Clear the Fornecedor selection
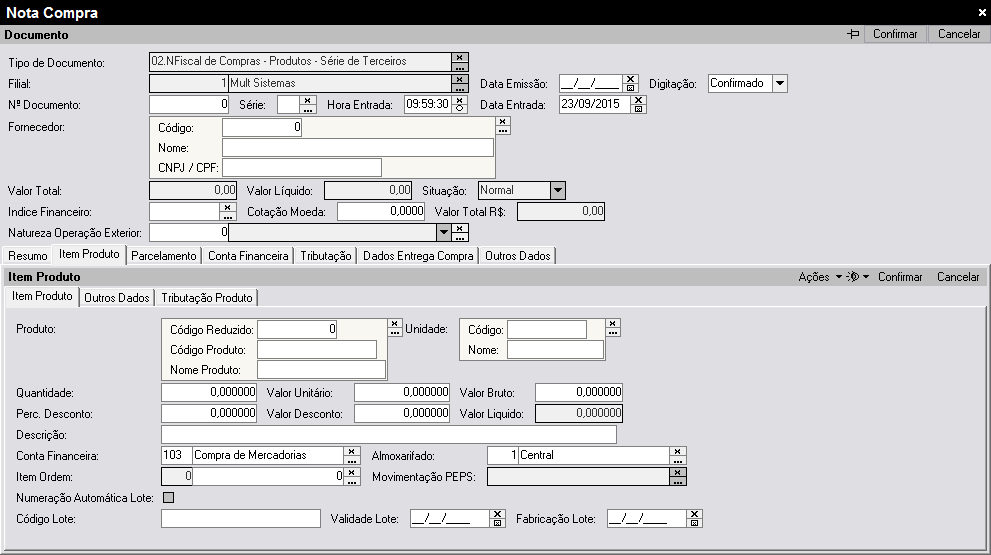 point(502,121)
